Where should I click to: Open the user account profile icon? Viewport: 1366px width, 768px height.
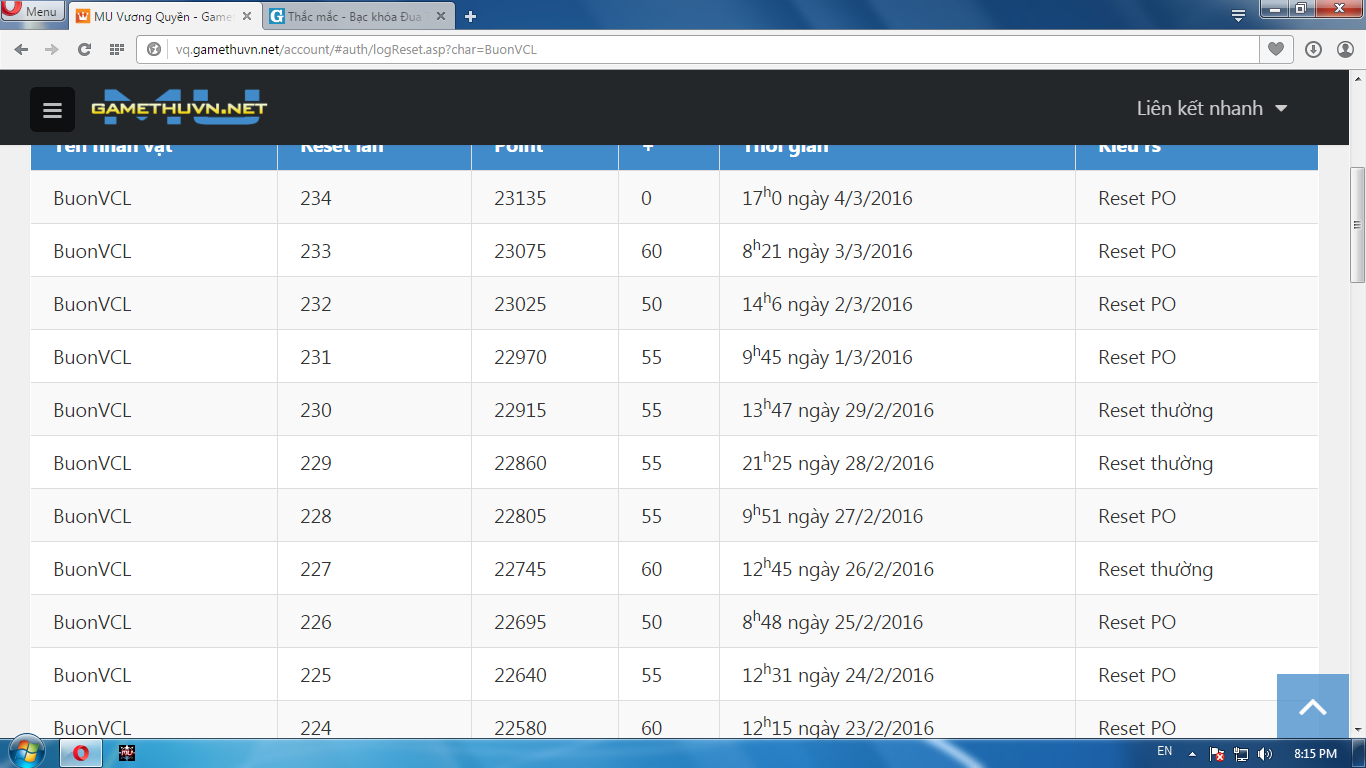pyautogui.click(x=1344, y=49)
